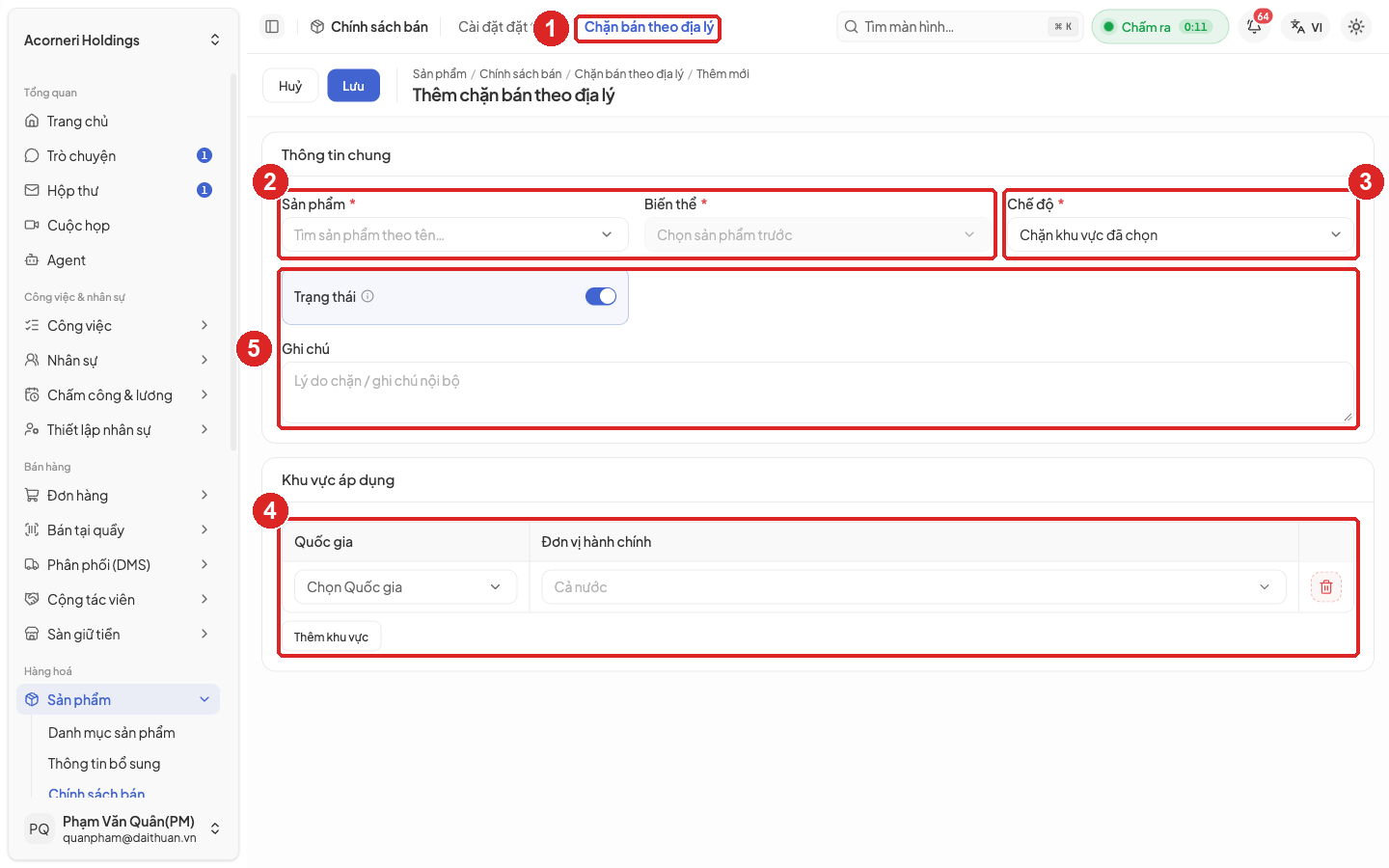Expand Chấm công & lương chevron
Image resolution: width=1389 pixels, height=868 pixels.
pyautogui.click(x=204, y=395)
